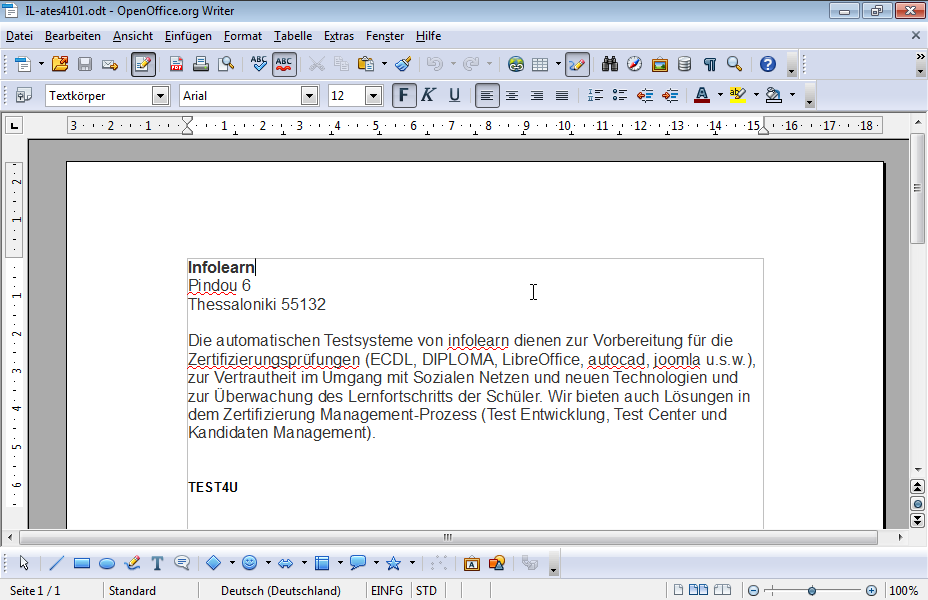The width and height of the screenshot is (928, 600).
Task: Open the Highlighting color dropdown arrow
Action: [x=756, y=95]
